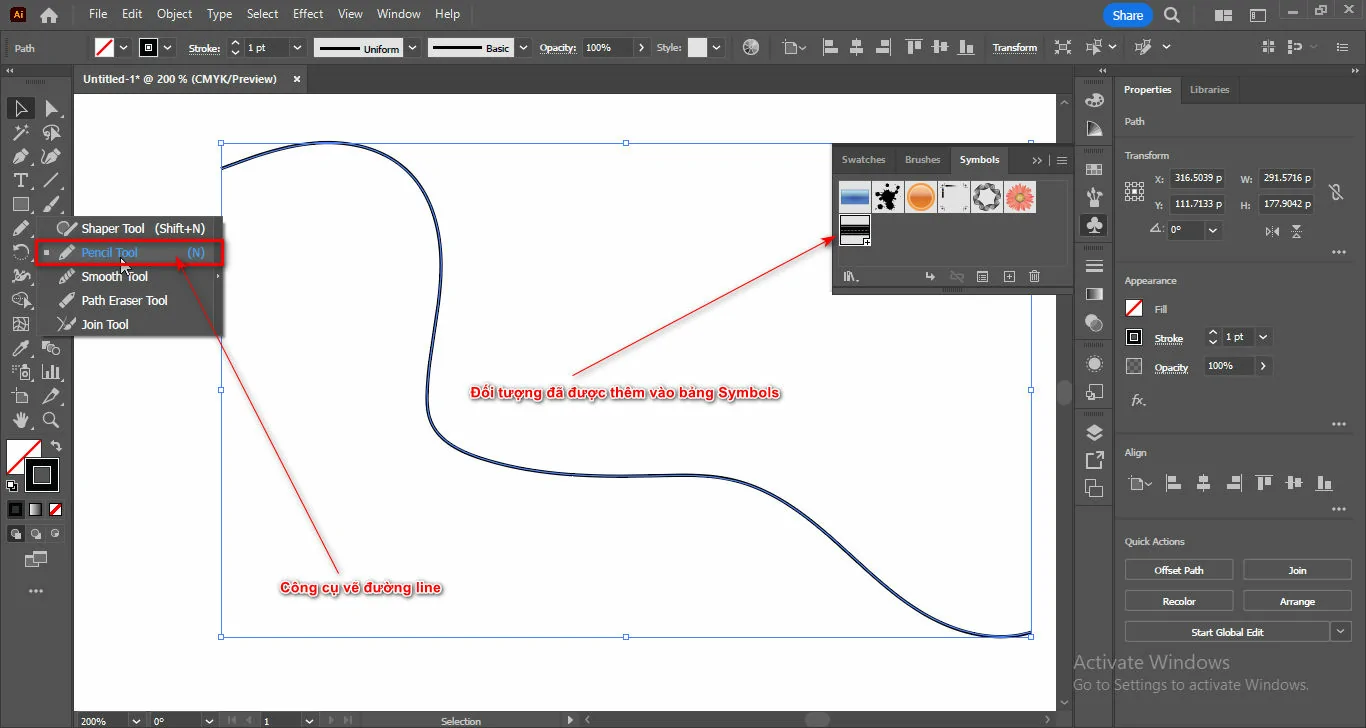The height and width of the screenshot is (728, 1366).
Task: Expand the Start Global Edit dropdown arrow
Action: (1340, 632)
